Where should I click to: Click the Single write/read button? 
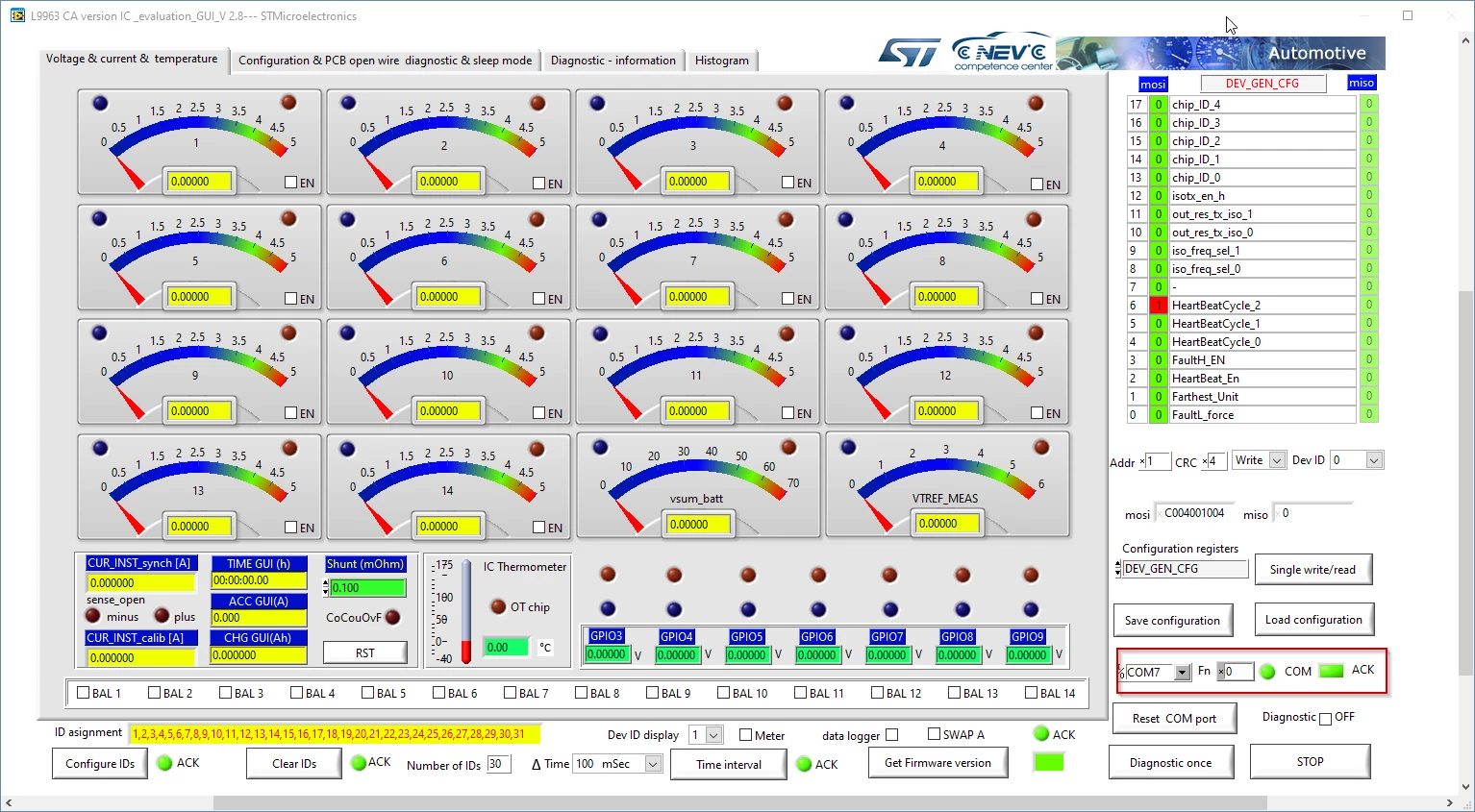1312,570
